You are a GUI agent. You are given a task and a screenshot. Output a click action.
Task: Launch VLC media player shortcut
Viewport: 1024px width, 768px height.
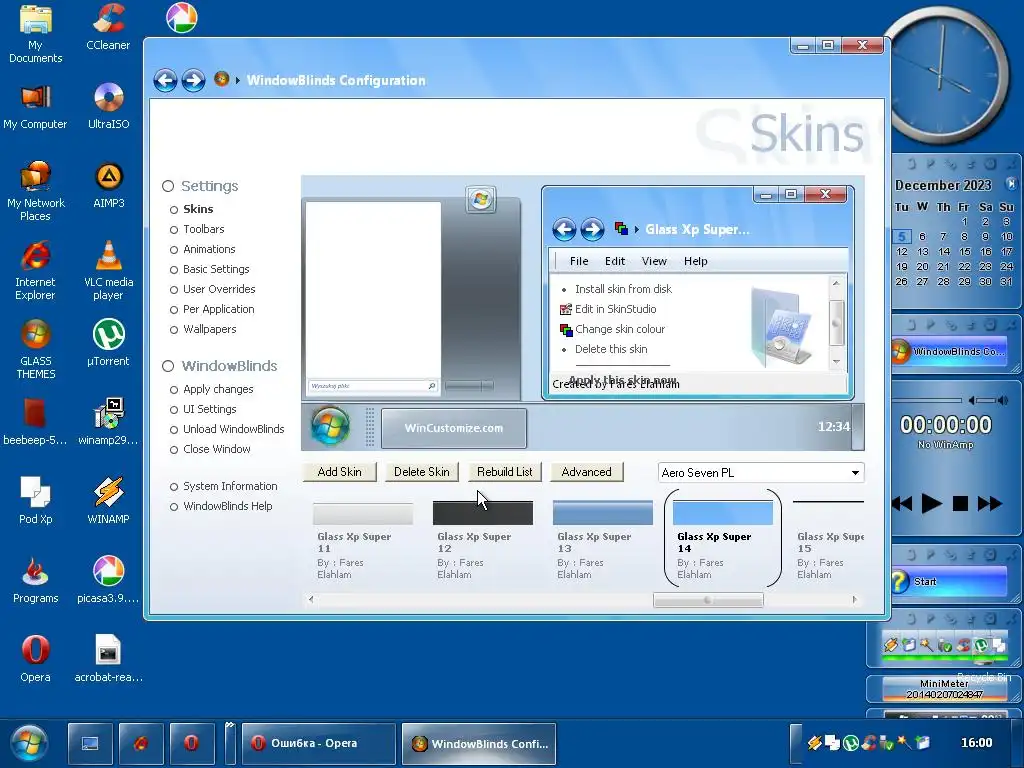point(108,271)
